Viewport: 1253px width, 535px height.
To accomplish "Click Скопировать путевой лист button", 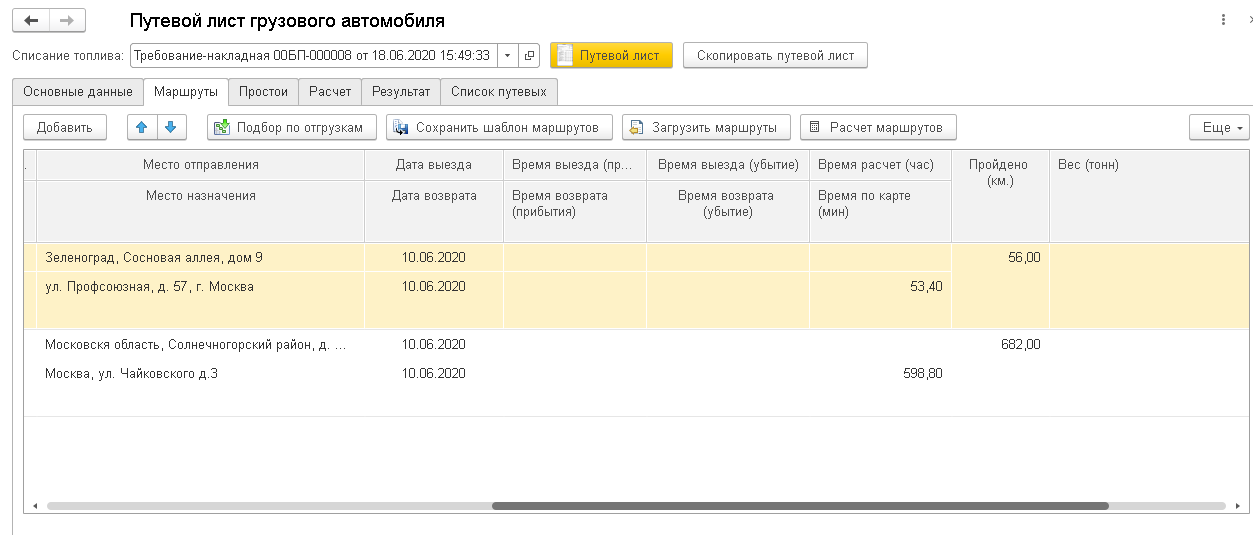I will coord(775,56).
